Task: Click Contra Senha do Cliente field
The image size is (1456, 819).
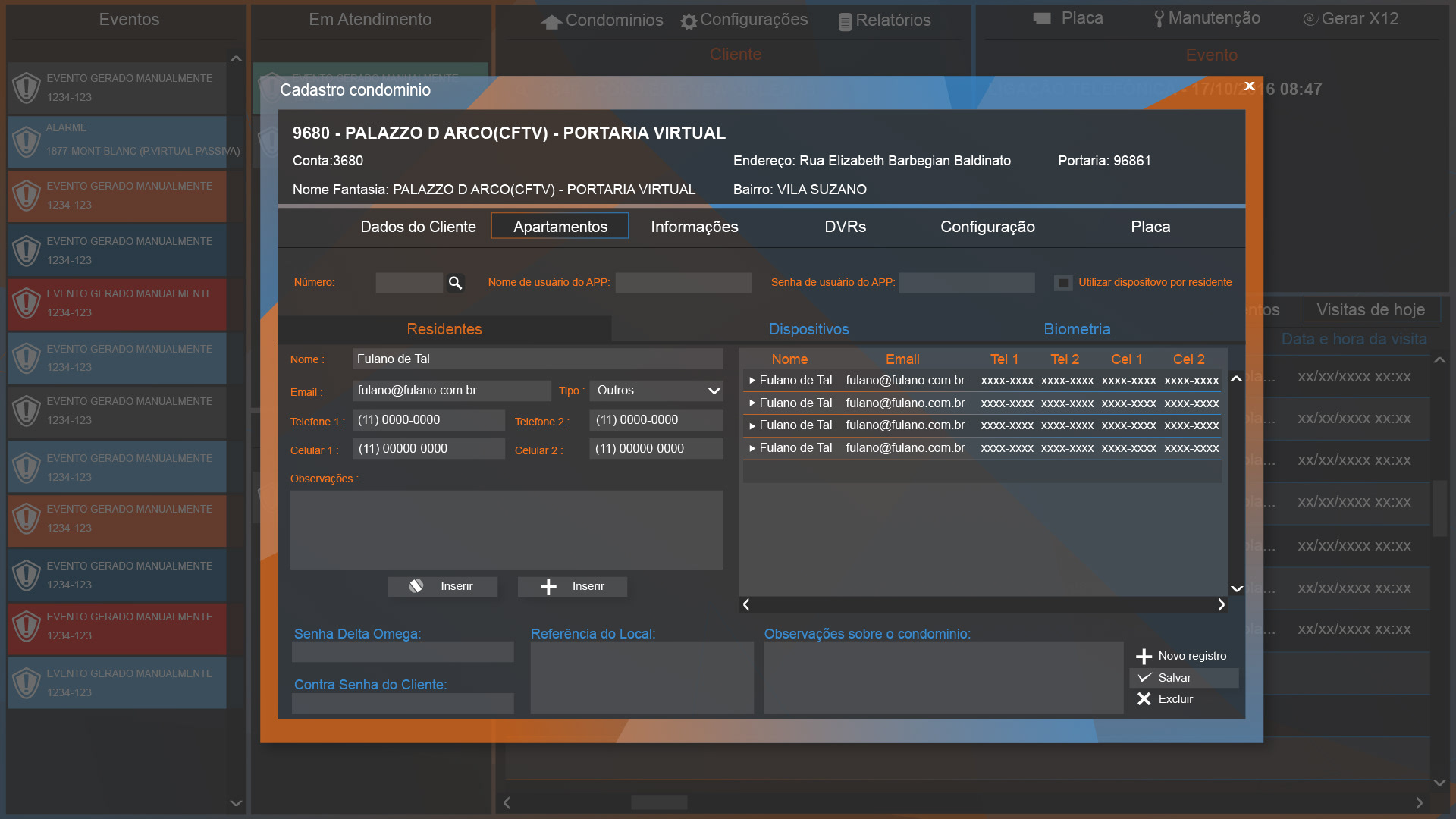Action: [403, 703]
